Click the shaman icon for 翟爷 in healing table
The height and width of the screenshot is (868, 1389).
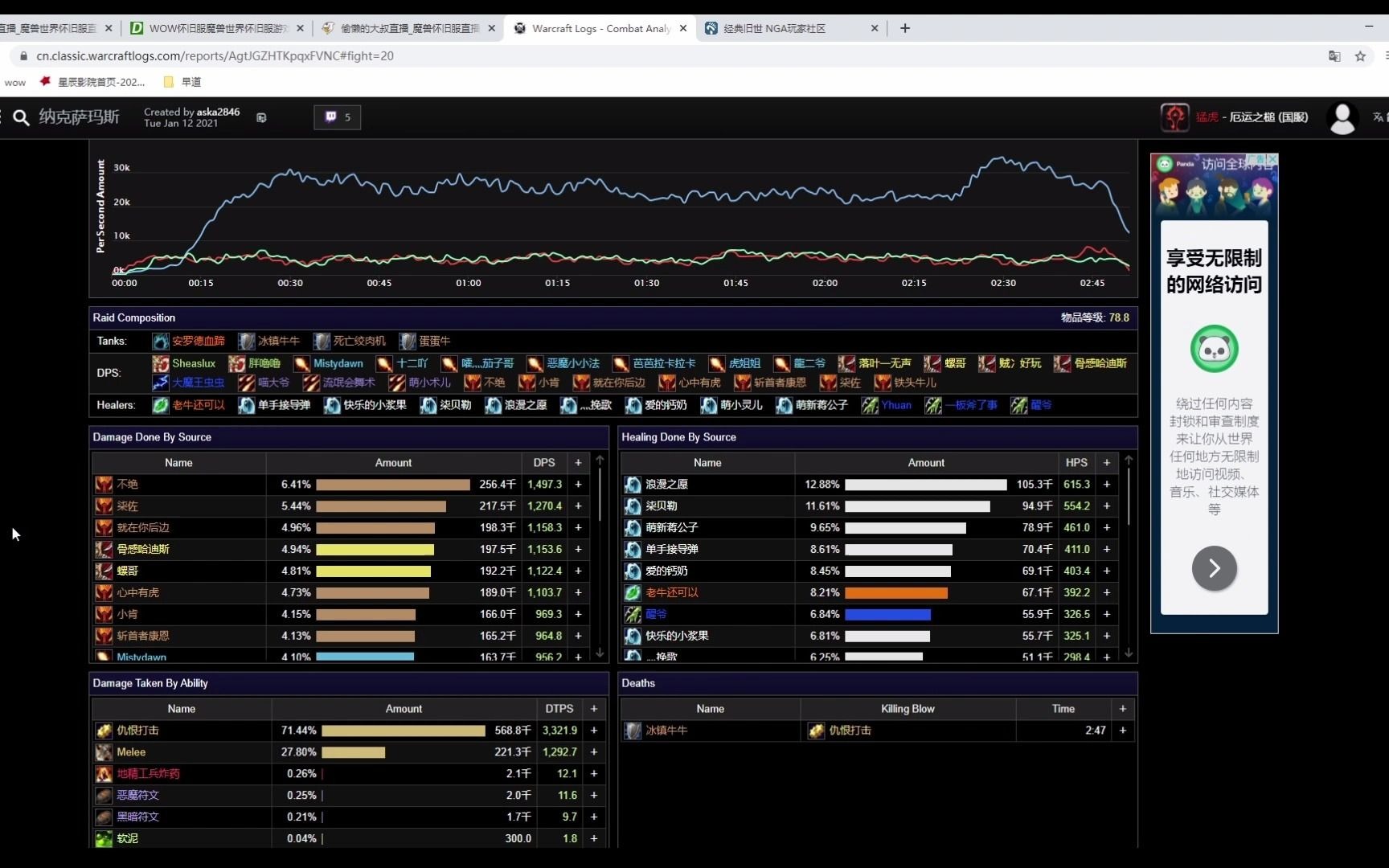[633, 615]
